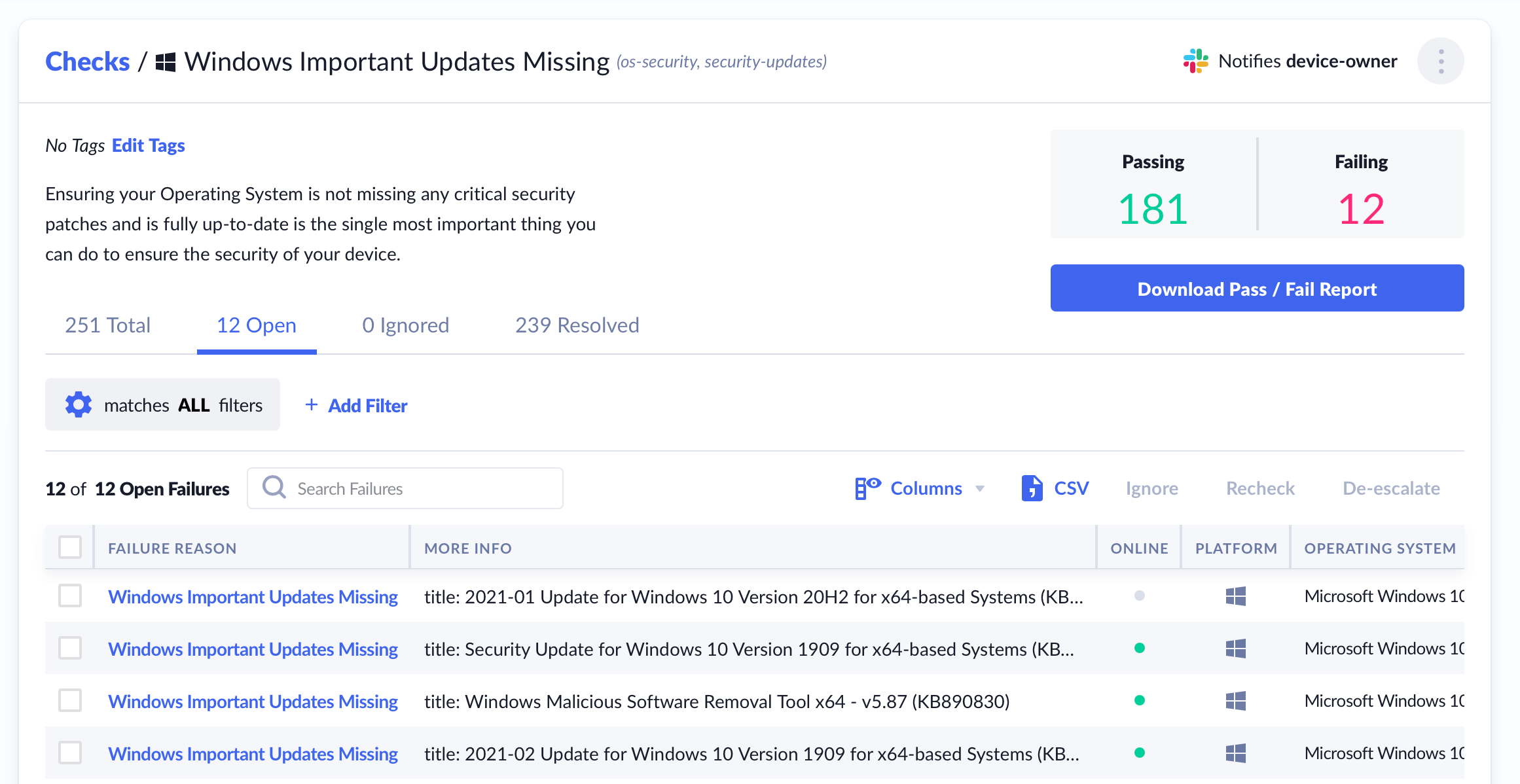Click the CSV export file icon

[1032, 488]
